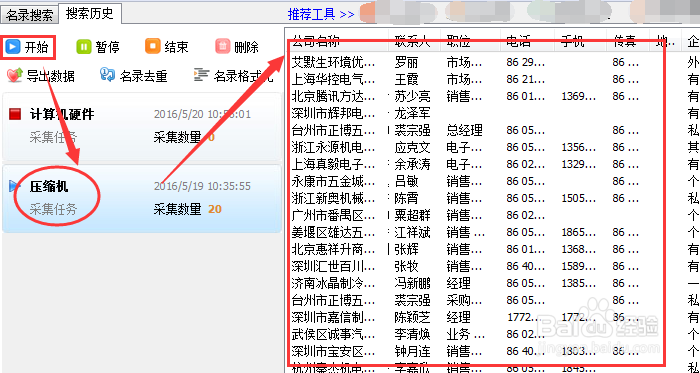This screenshot has width=700, height=373.
Task: Stop the task with the orange 结束 icon
Action: [x=153, y=46]
